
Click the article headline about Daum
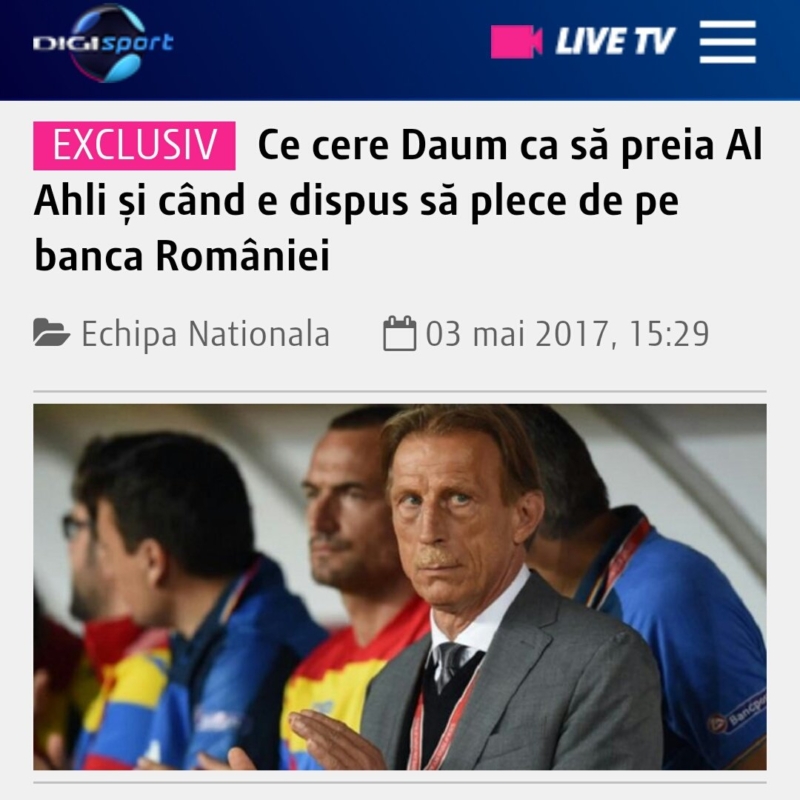(x=399, y=199)
